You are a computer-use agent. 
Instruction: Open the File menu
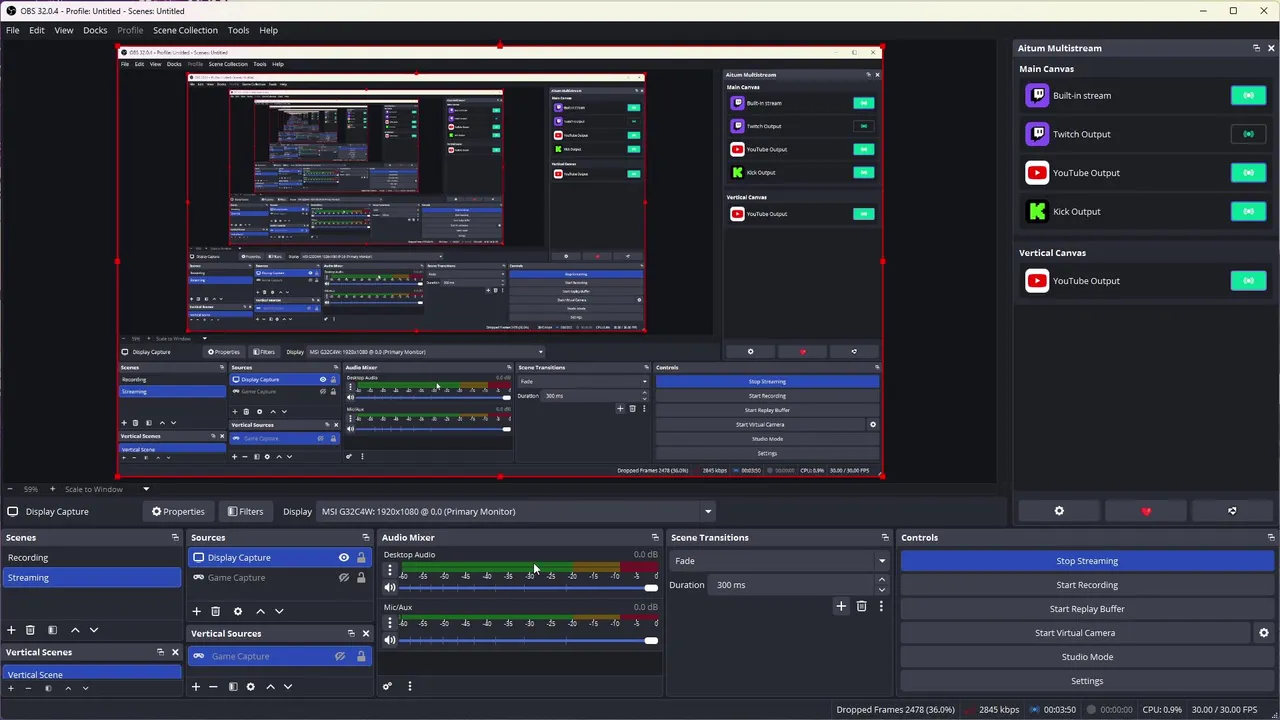[x=12, y=30]
